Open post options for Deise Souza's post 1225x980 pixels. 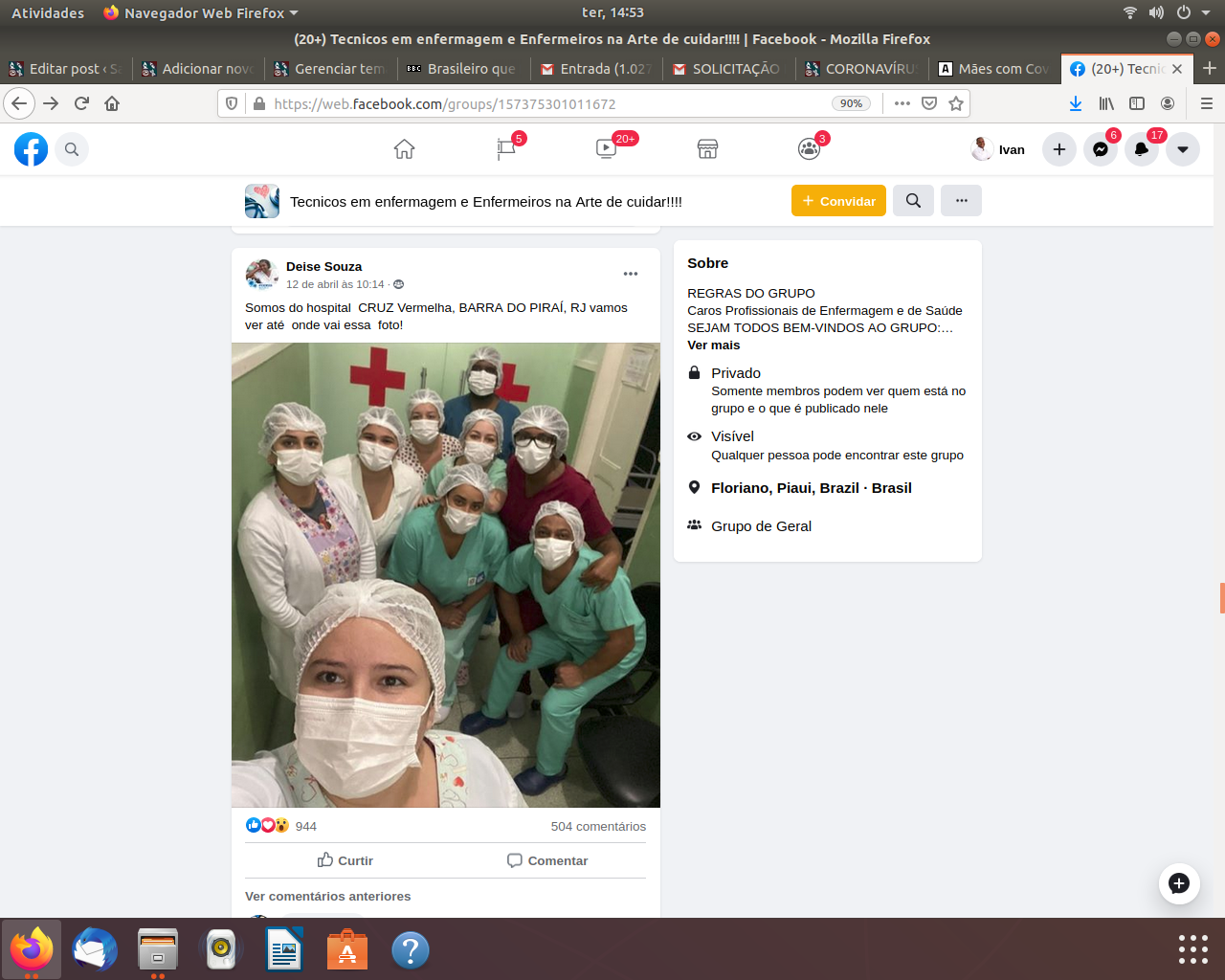point(631,274)
